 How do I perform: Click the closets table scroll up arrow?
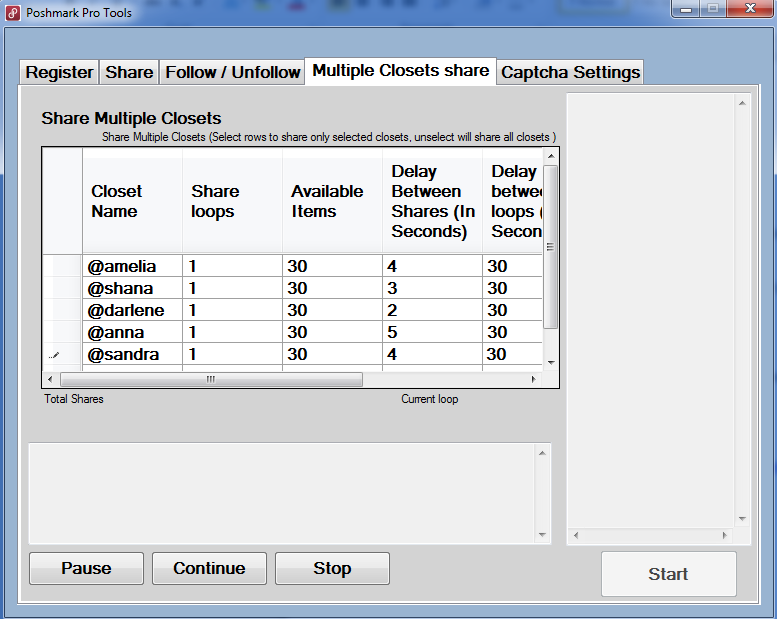point(551,156)
